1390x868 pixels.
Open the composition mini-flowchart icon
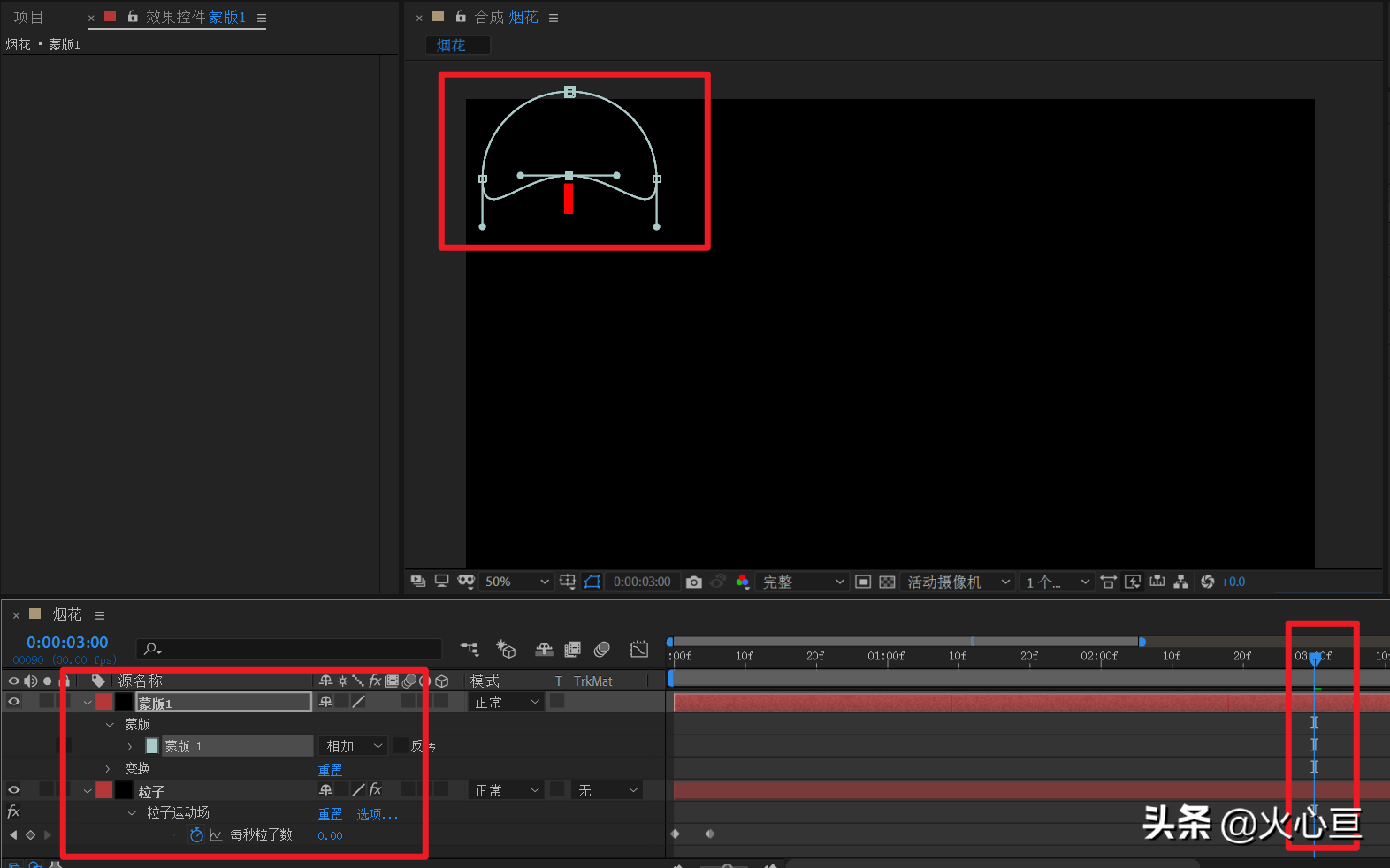[x=470, y=650]
